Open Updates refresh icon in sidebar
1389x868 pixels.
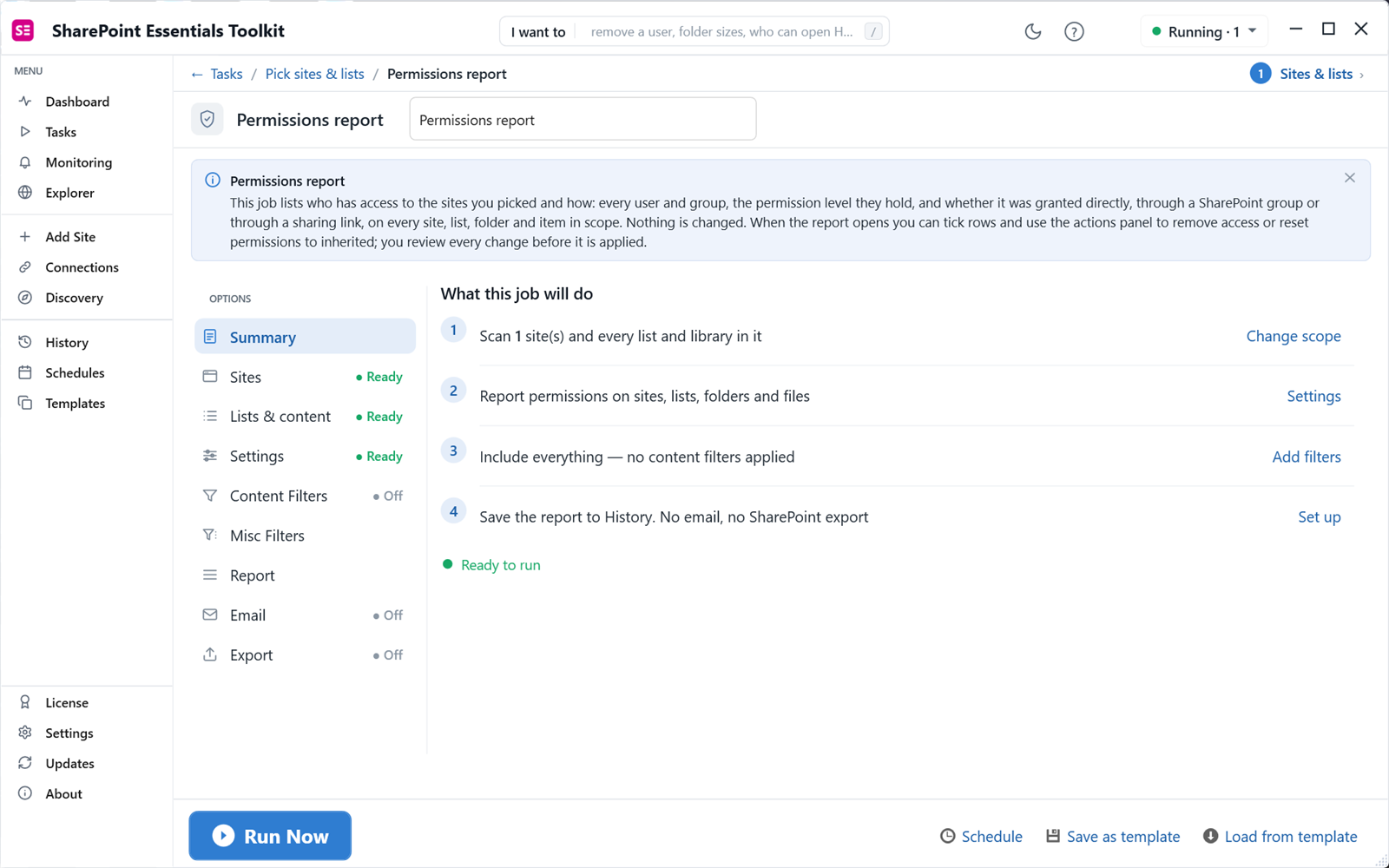tap(25, 763)
